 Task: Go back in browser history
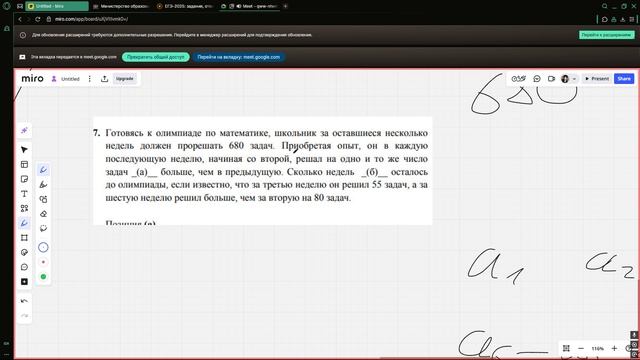click(20, 19)
